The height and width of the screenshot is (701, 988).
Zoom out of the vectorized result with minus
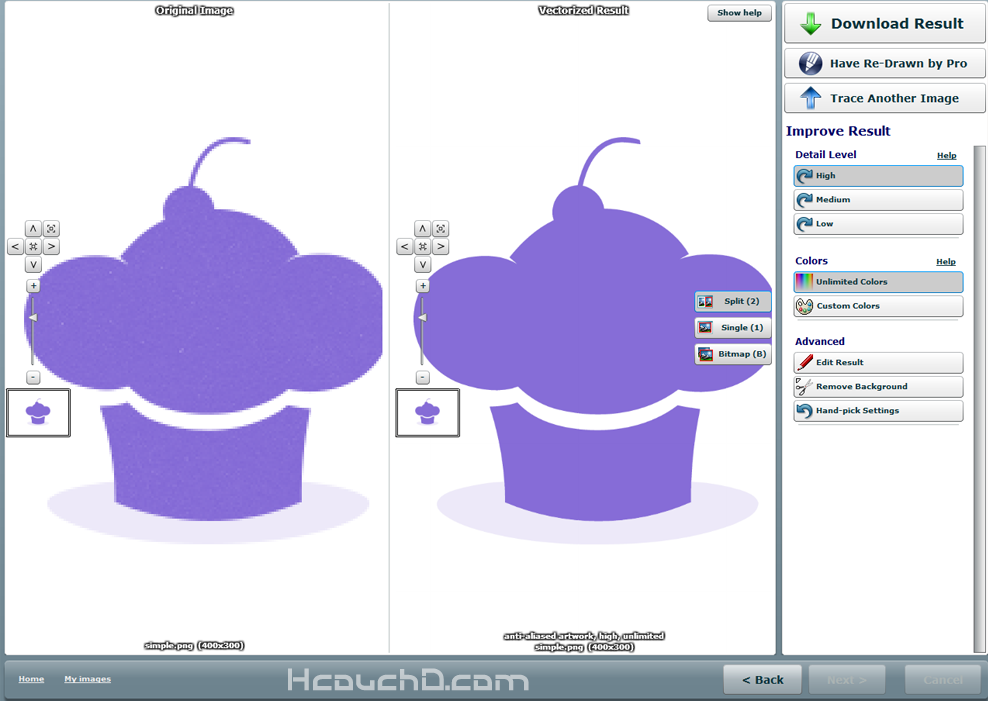[x=423, y=377]
